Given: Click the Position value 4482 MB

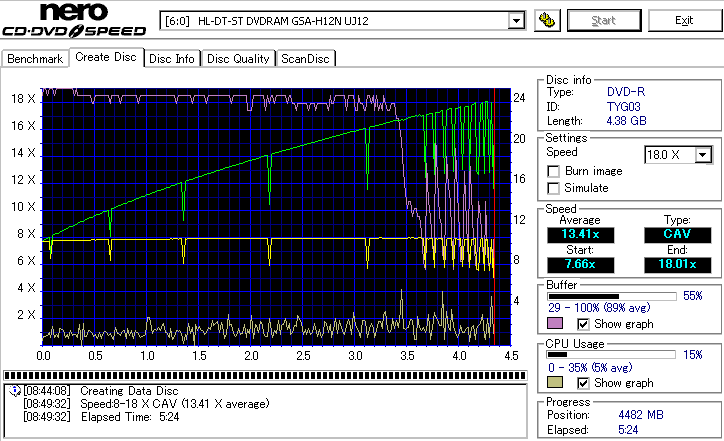Looking at the screenshot, I should 641,415.
